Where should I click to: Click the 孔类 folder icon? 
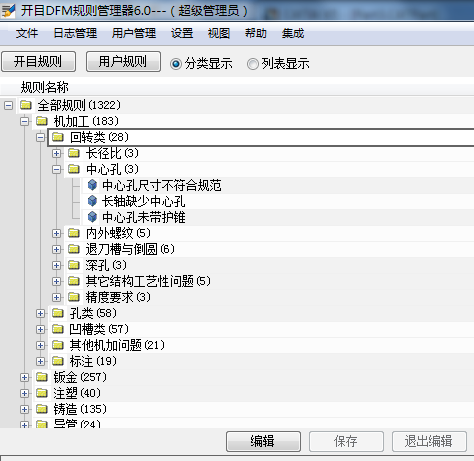coord(58,313)
